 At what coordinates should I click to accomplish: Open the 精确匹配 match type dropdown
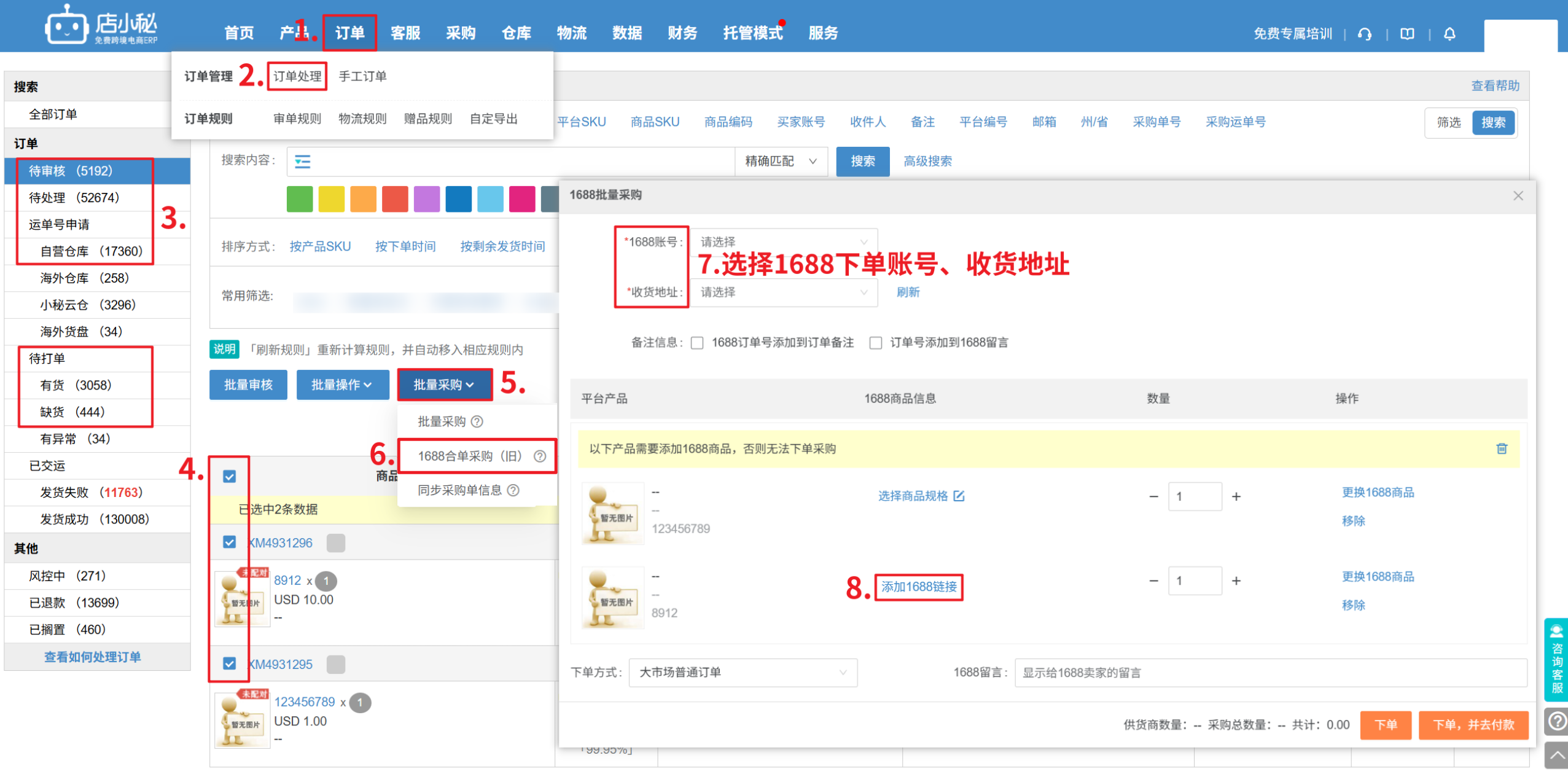click(781, 162)
